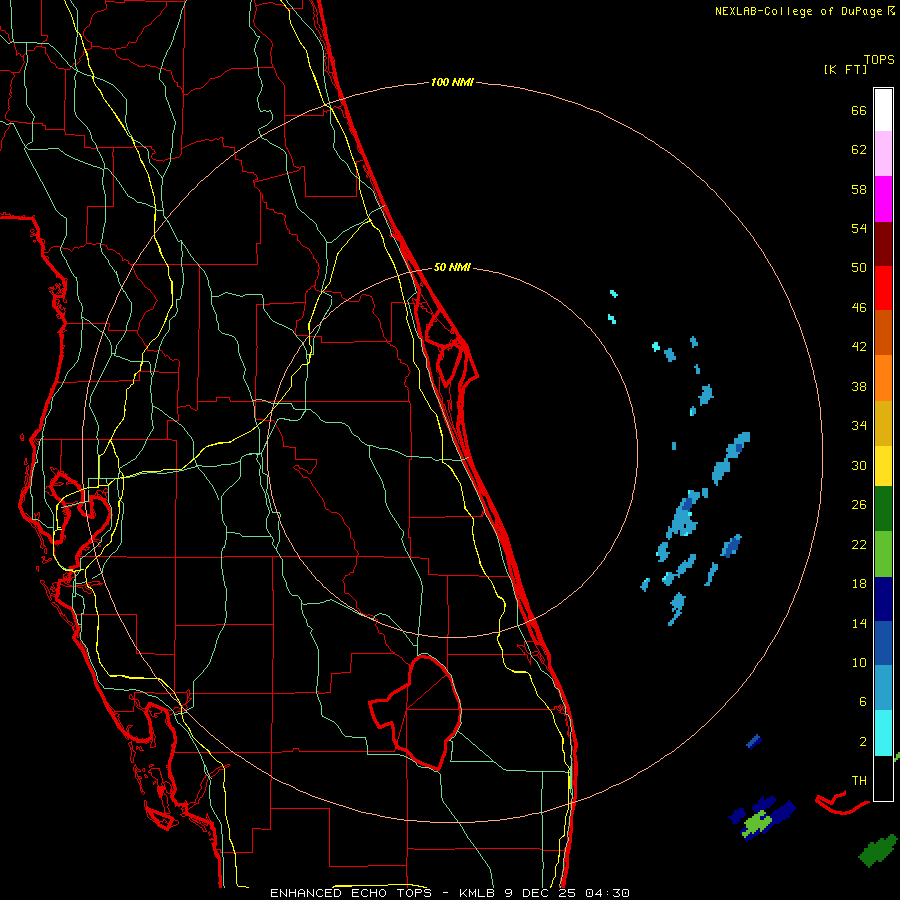
Task: Click the dark red 54 kft swatch
Action: pyautogui.click(x=883, y=244)
